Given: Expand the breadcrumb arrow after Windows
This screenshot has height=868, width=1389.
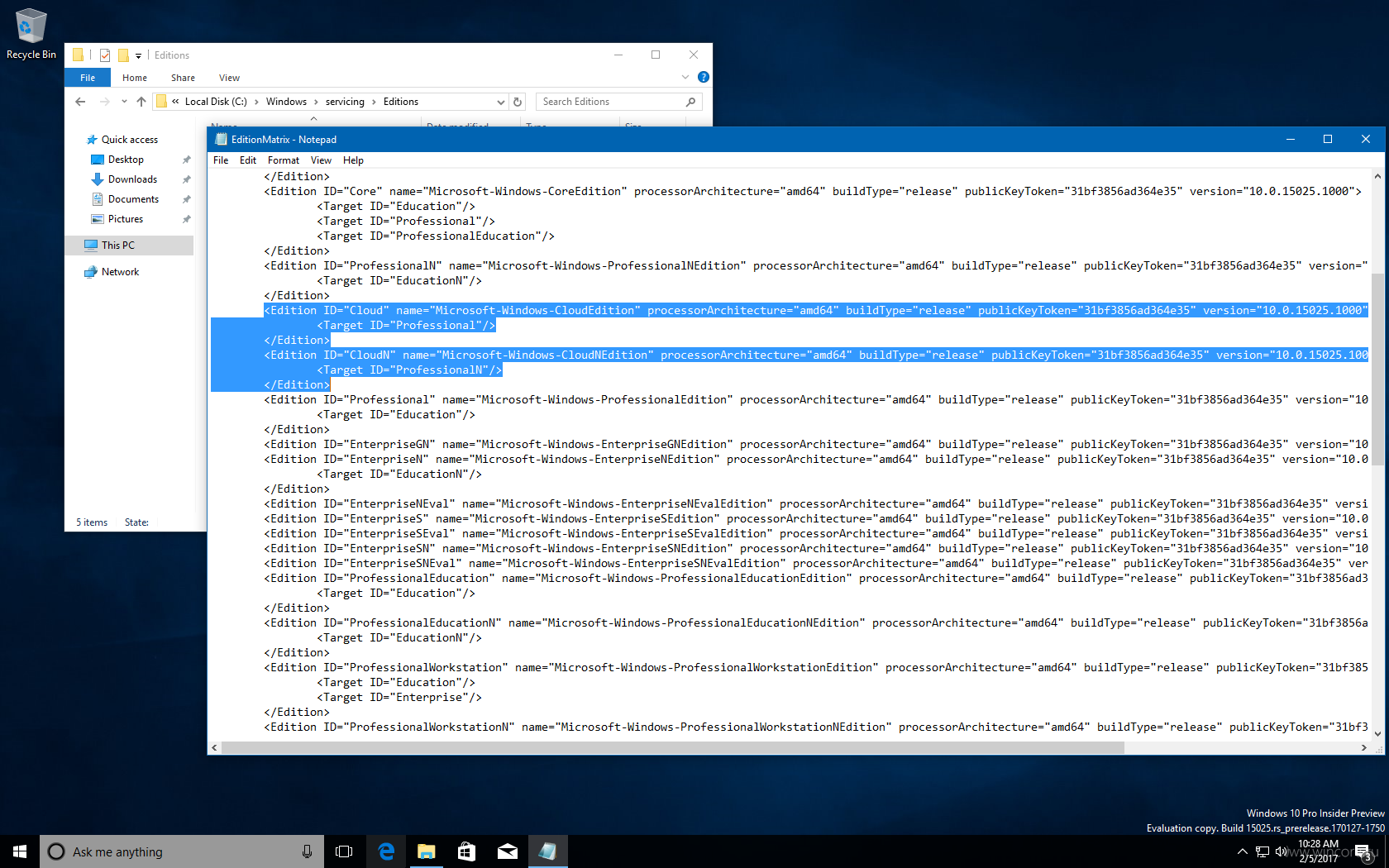Looking at the screenshot, I should [316, 102].
